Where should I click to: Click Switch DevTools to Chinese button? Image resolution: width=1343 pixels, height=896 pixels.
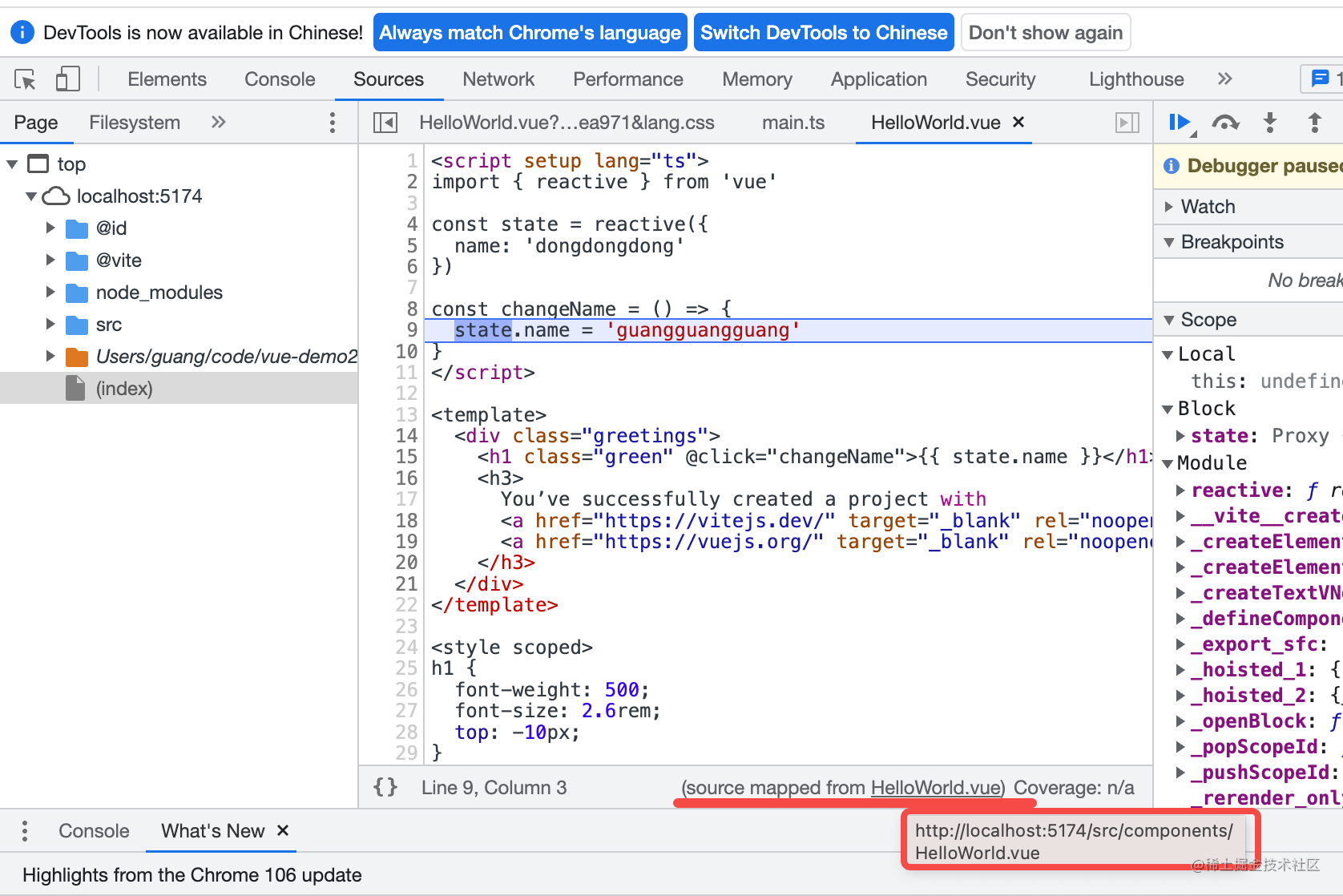click(x=823, y=33)
